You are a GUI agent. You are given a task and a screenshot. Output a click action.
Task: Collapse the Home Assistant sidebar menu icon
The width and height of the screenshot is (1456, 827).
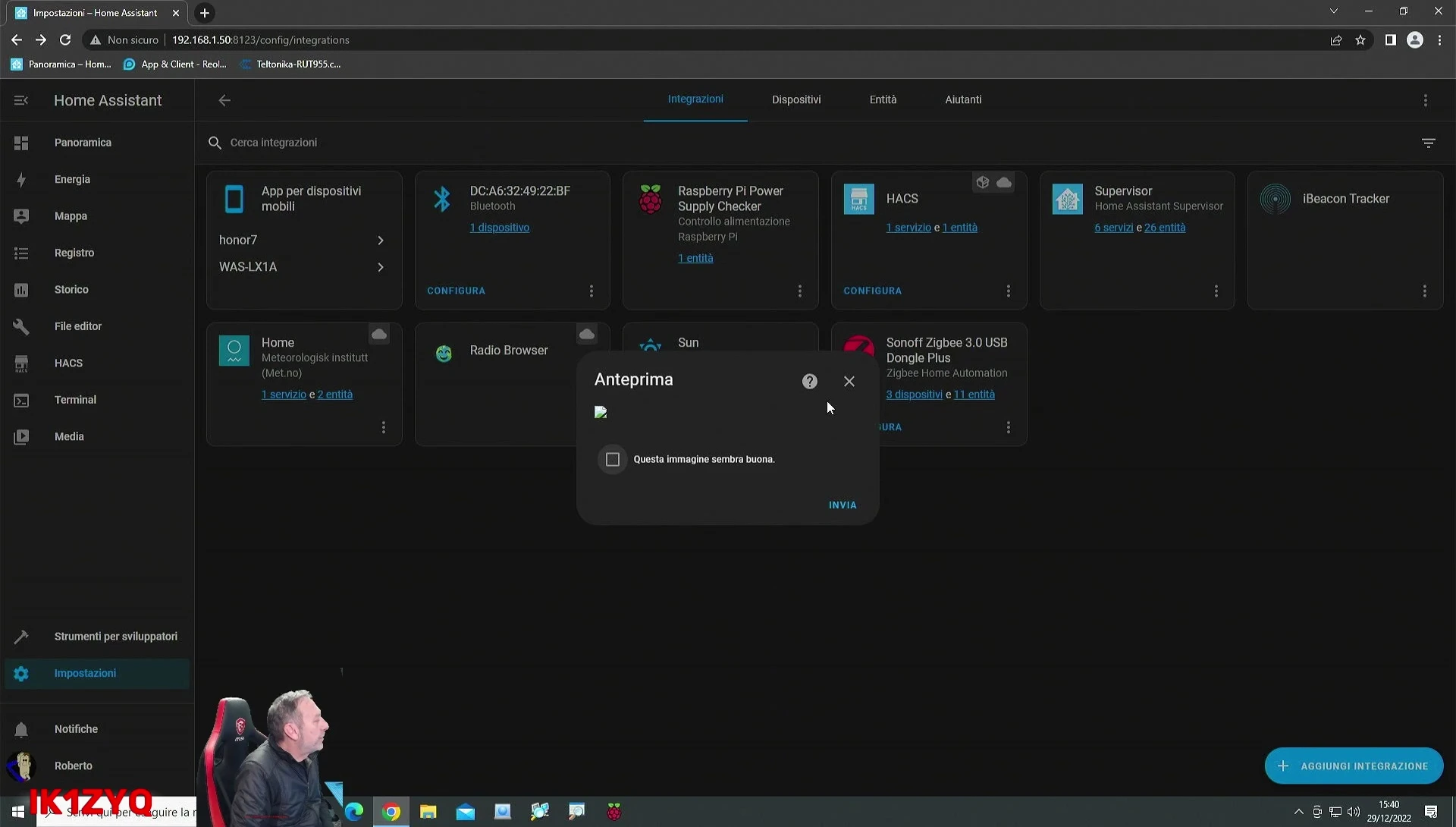click(21, 100)
